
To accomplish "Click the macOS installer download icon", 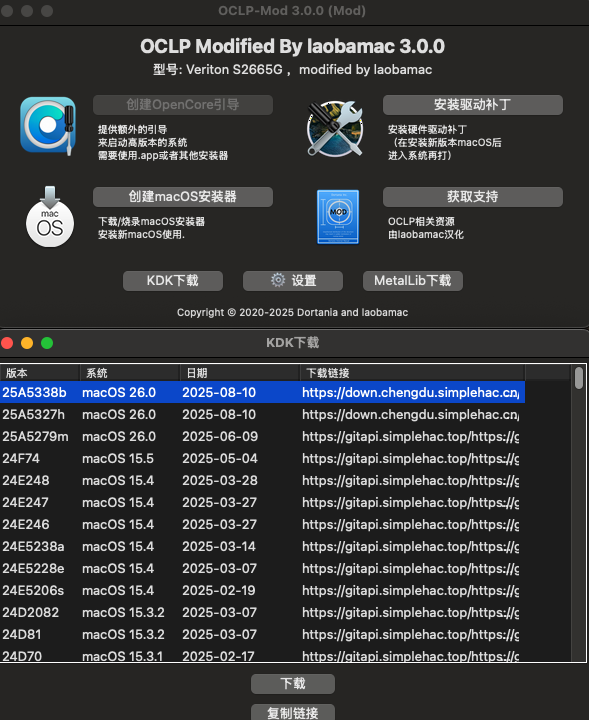I will point(50,217).
